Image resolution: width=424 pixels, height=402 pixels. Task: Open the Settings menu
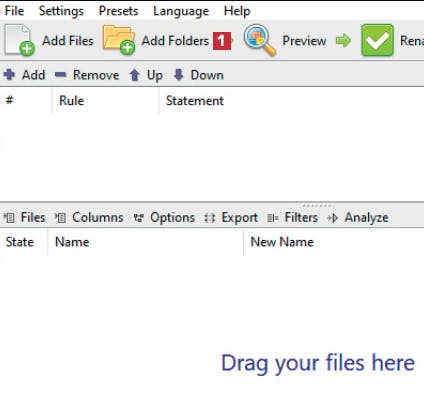(x=61, y=11)
